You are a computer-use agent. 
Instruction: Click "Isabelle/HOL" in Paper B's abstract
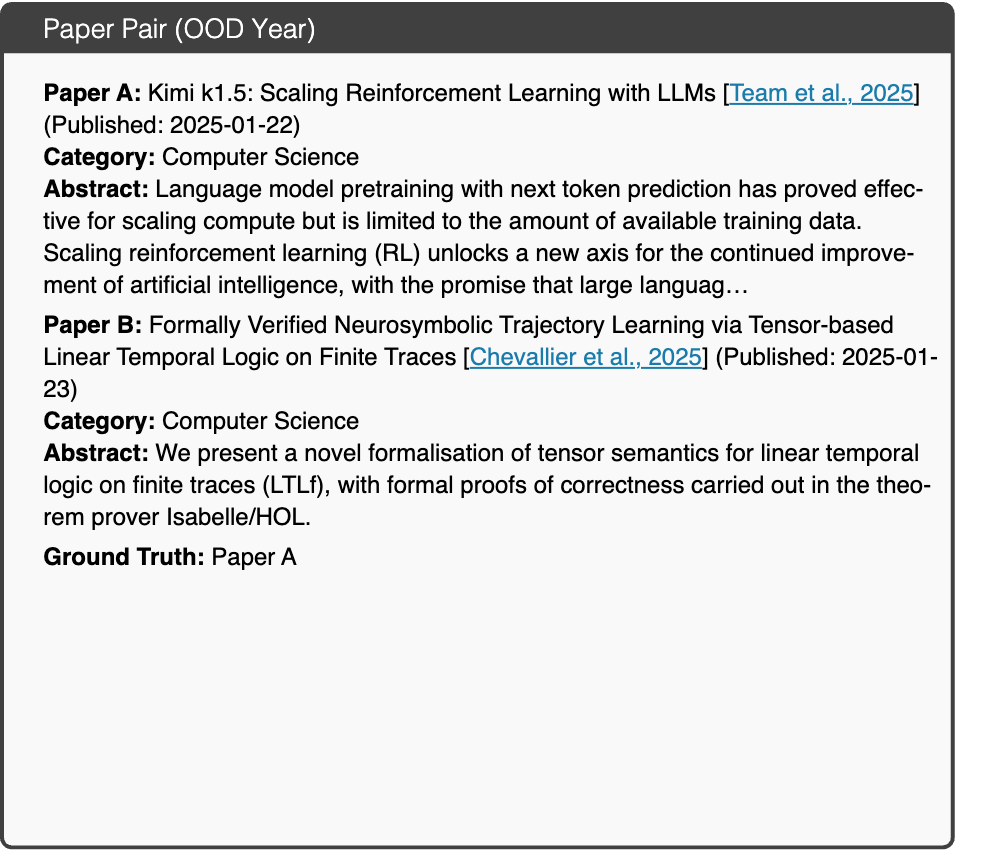click(x=238, y=517)
